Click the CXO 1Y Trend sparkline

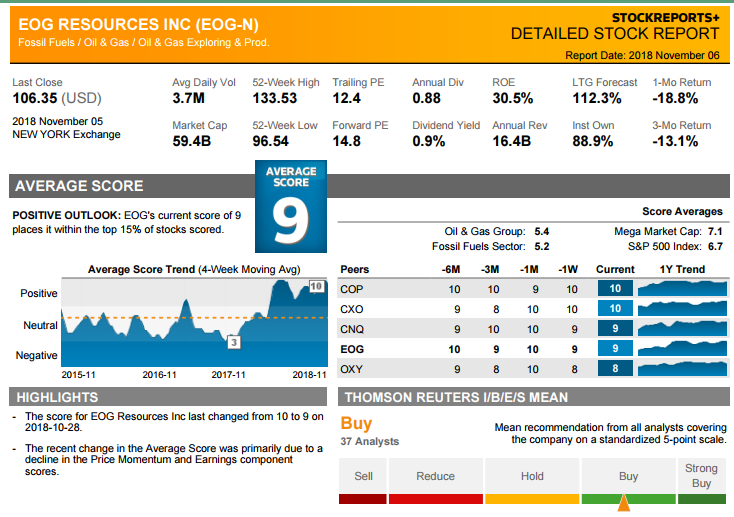683,309
